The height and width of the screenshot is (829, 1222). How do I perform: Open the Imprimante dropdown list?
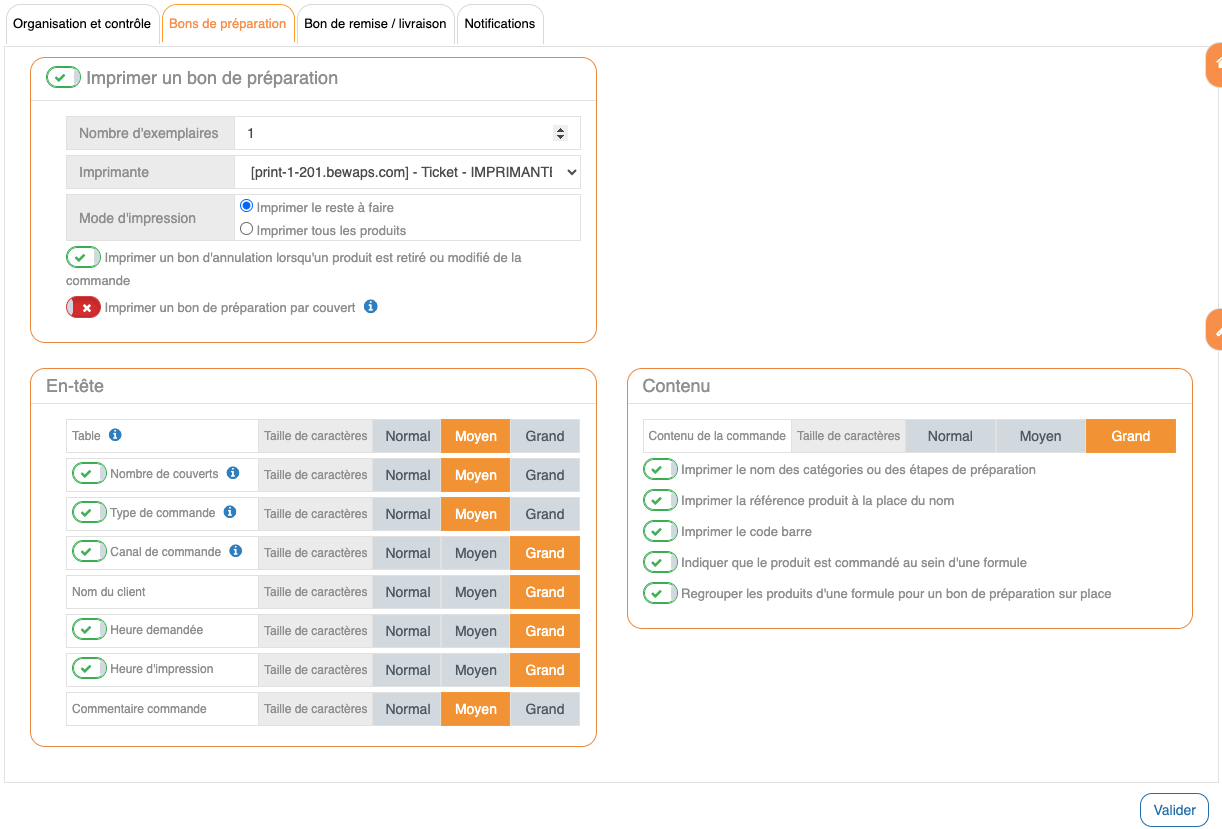point(407,172)
